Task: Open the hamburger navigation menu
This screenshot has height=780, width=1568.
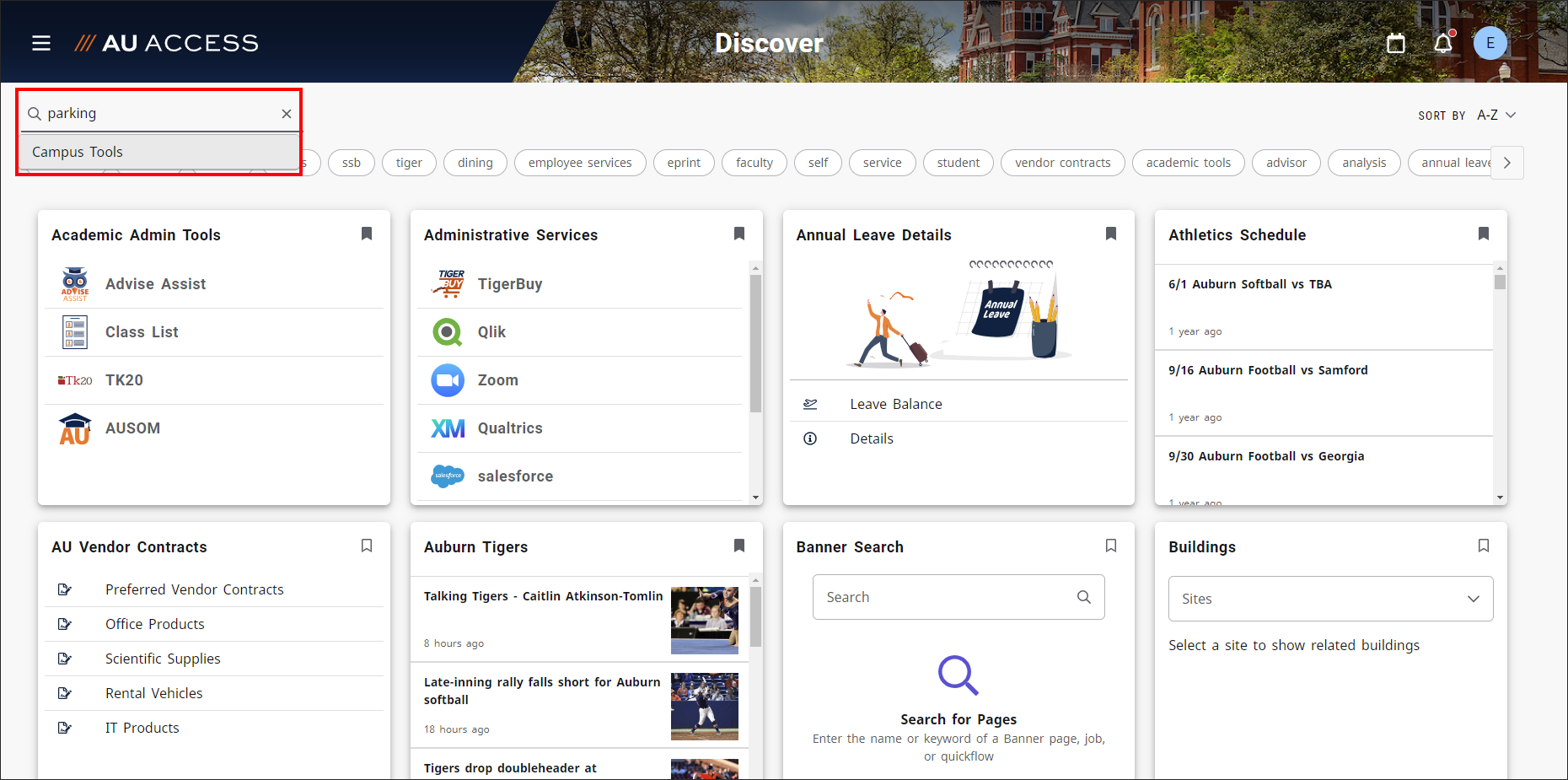Action: [41, 43]
